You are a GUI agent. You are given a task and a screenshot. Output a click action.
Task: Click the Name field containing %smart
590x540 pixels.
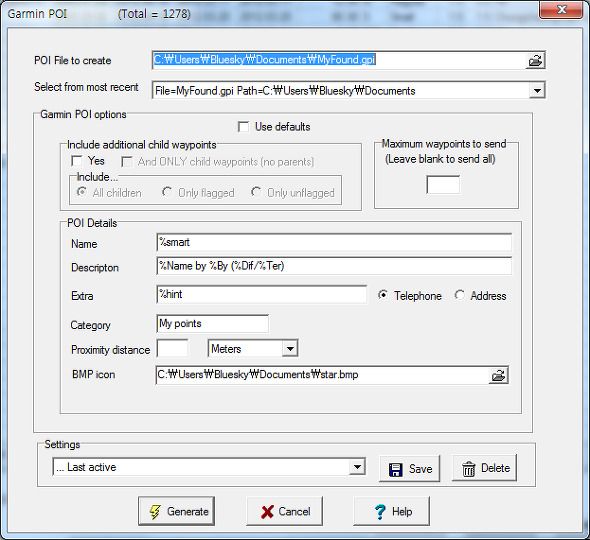click(334, 242)
